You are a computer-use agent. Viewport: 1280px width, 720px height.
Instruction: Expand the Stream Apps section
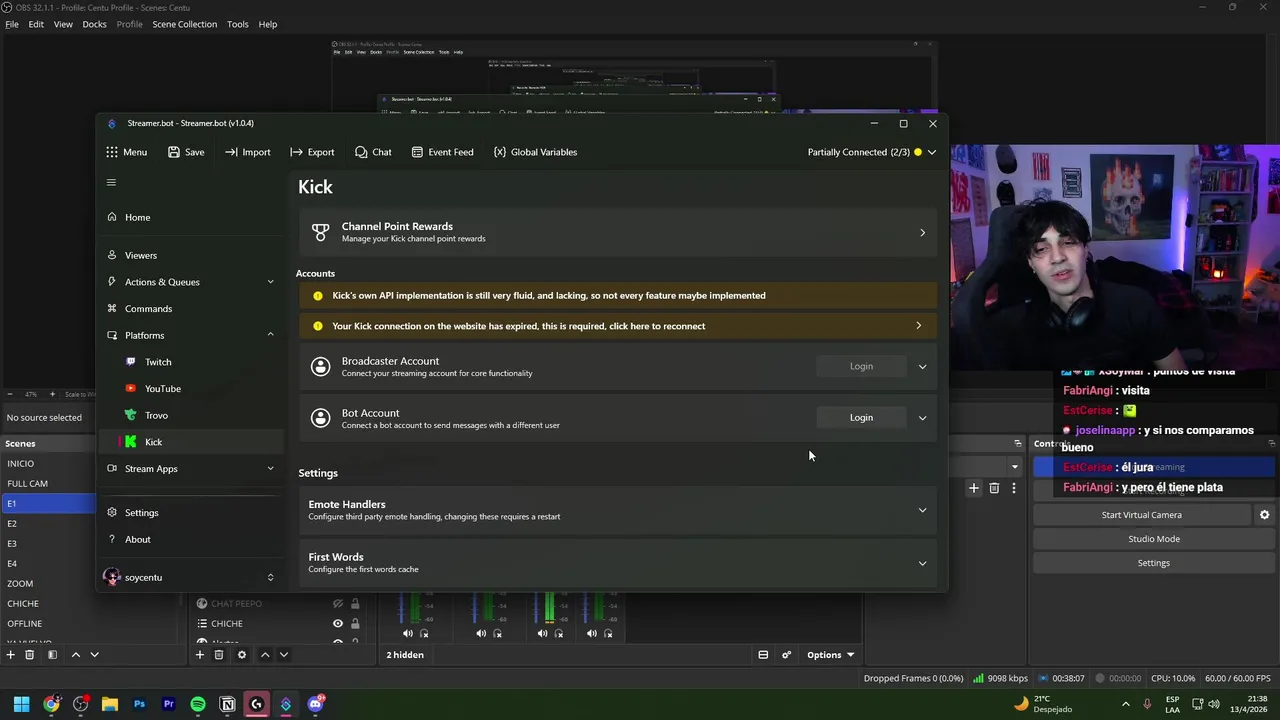(x=190, y=468)
